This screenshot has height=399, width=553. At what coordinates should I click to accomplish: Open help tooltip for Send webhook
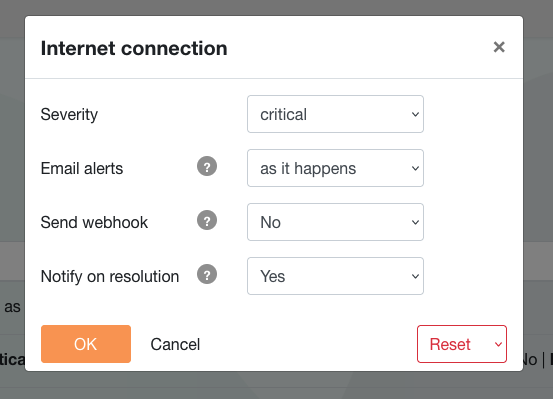(x=207, y=220)
